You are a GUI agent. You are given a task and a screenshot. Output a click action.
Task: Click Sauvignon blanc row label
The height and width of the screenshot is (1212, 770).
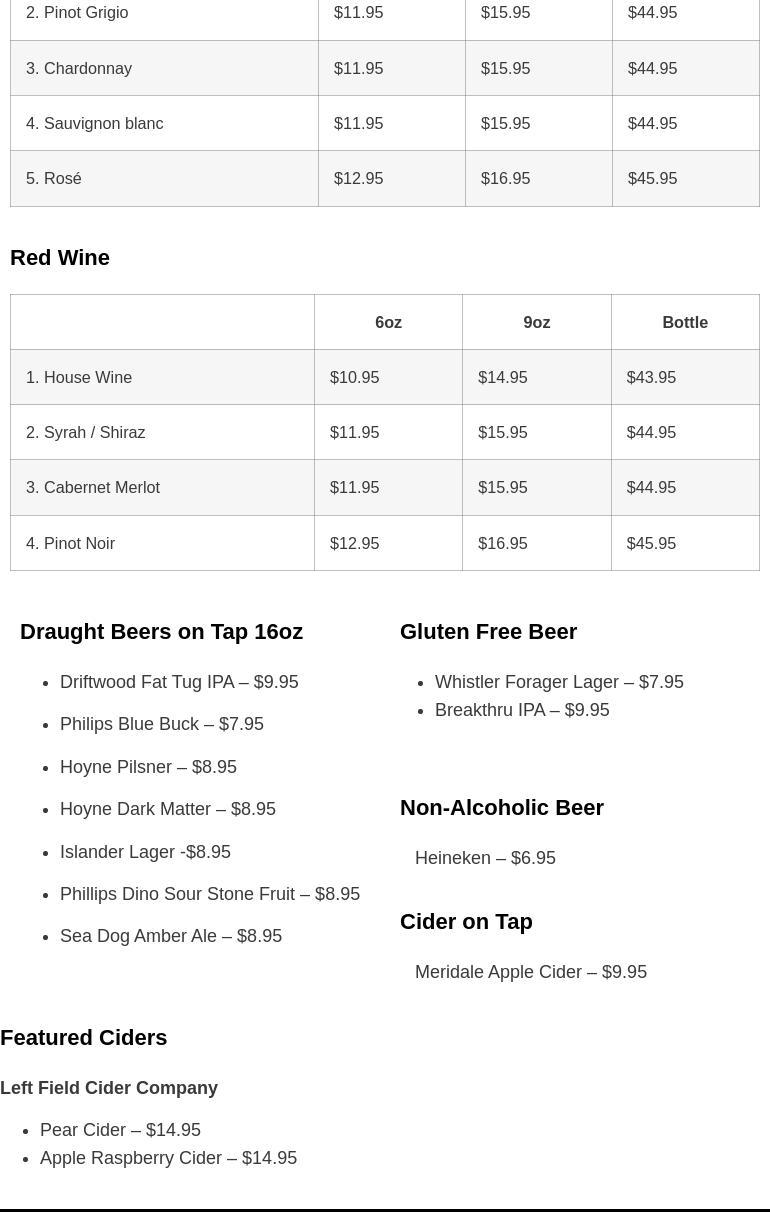coord(95,123)
